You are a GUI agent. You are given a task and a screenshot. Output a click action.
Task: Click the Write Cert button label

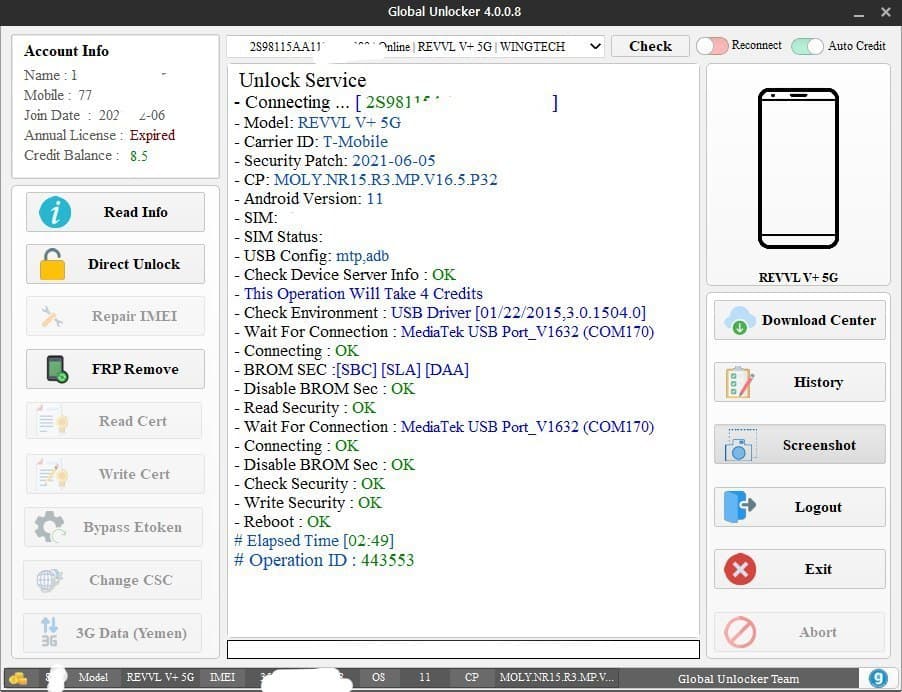134,474
